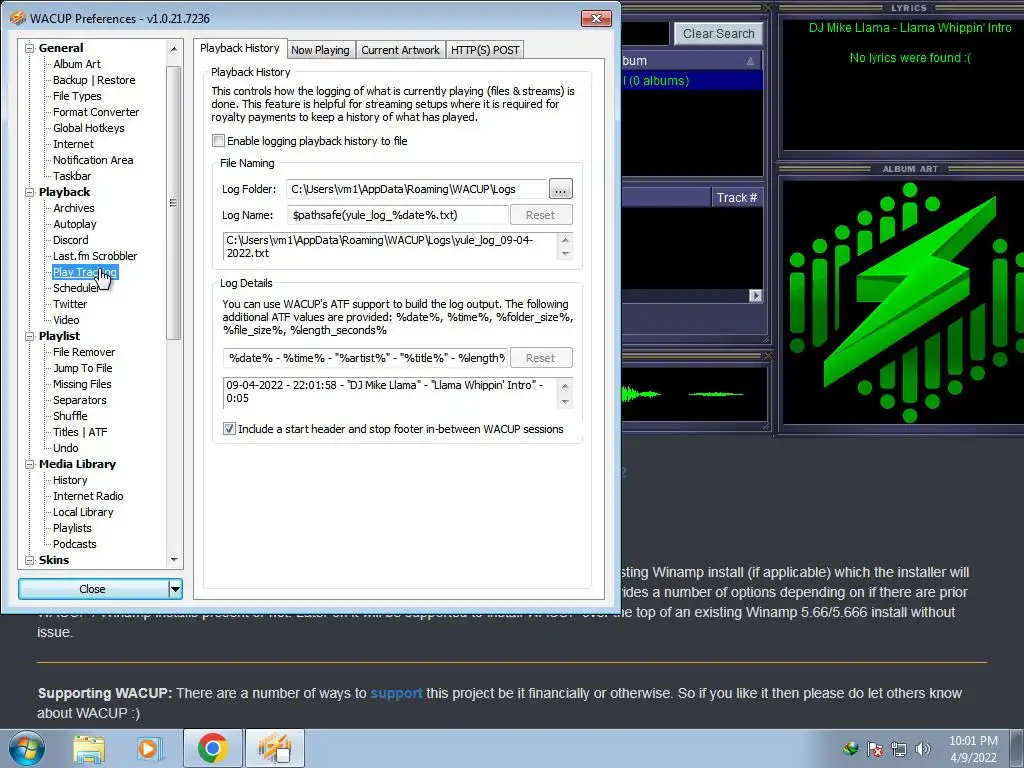Collapse the Playback tree section
The image size is (1024, 768).
29,192
